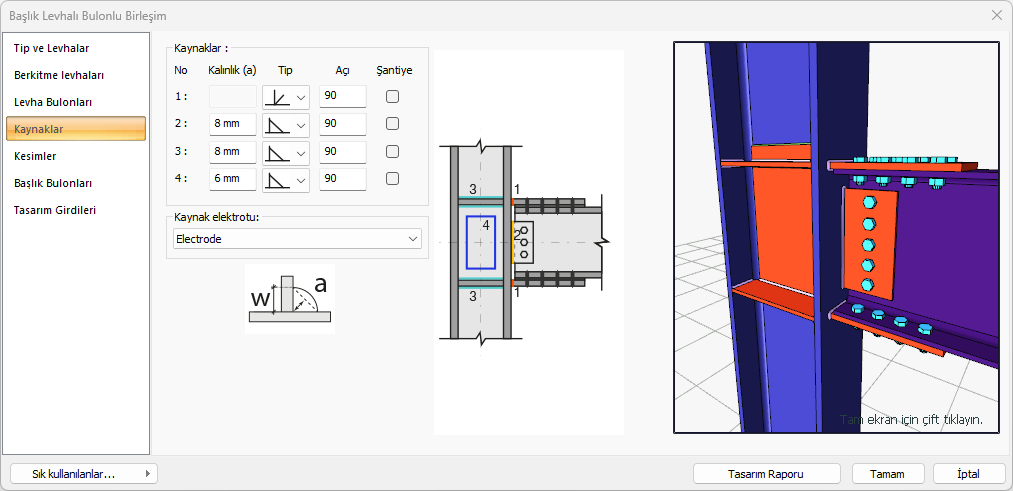1013x491 pixels.
Task: Click the blue rectangle in connection diagram
Action: [480, 242]
